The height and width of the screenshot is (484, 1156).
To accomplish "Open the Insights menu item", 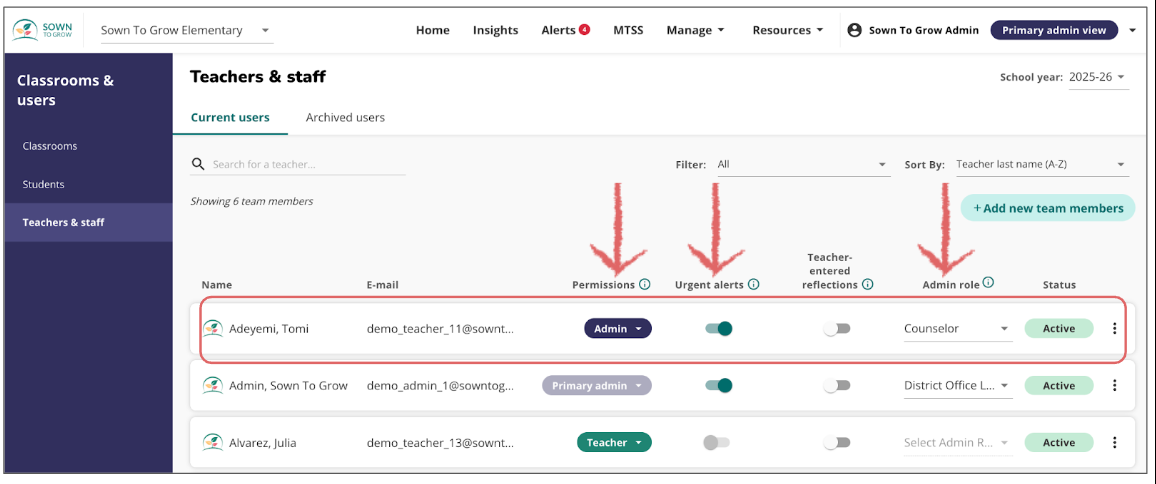I will [495, 30].
